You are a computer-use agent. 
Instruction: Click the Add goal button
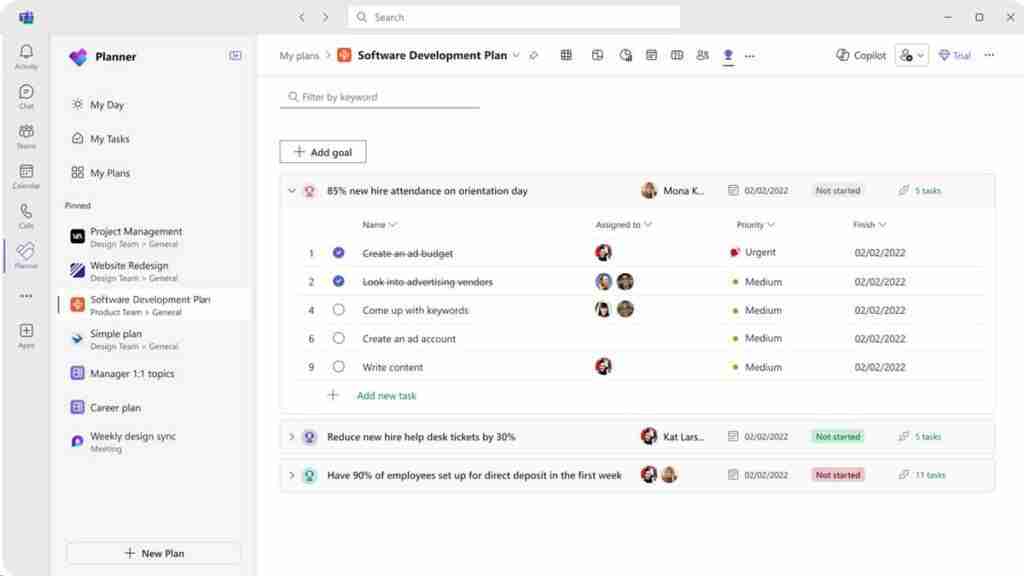(323, 152)
